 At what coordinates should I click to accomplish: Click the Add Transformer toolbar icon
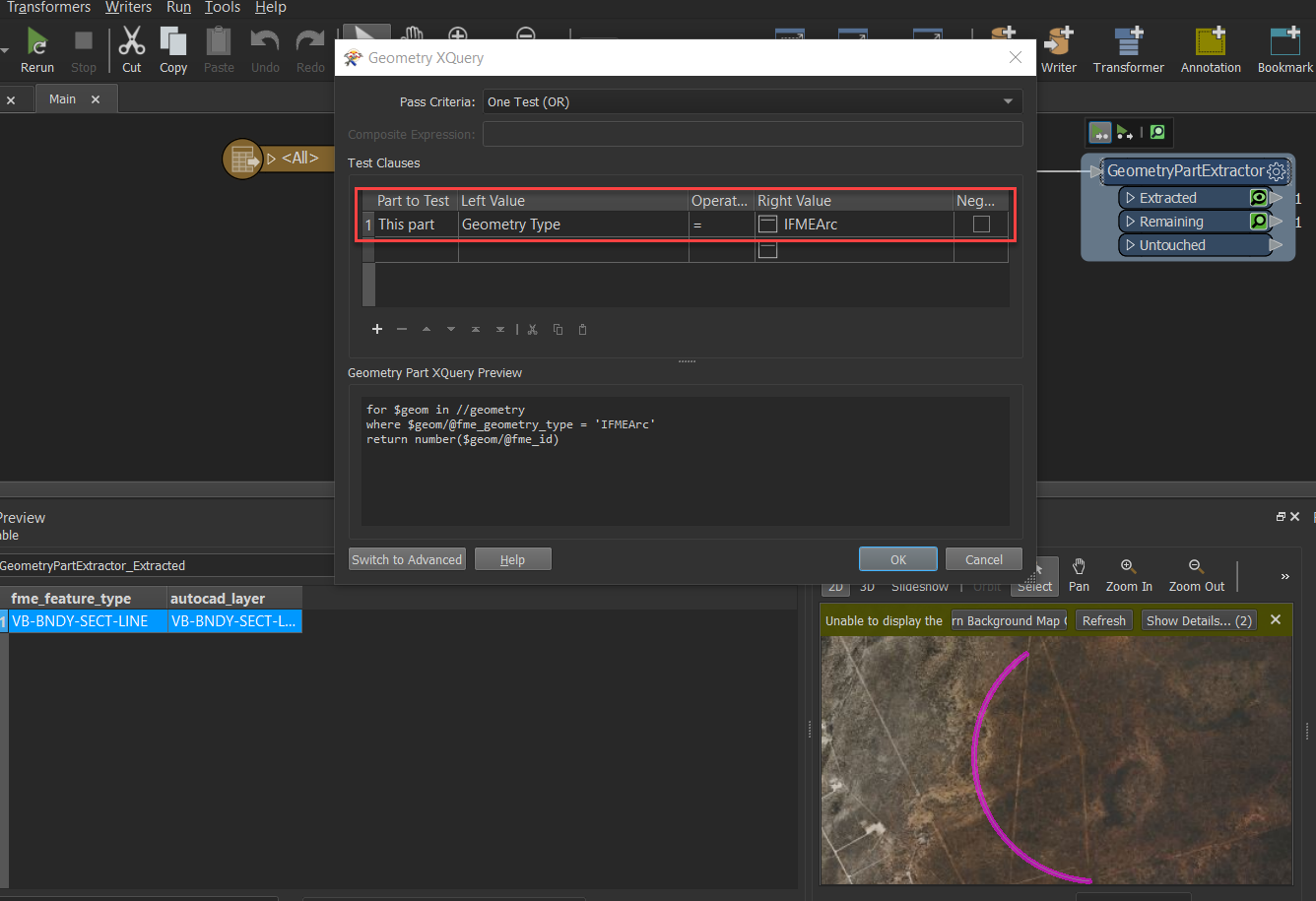click(x=1128, y=41)
